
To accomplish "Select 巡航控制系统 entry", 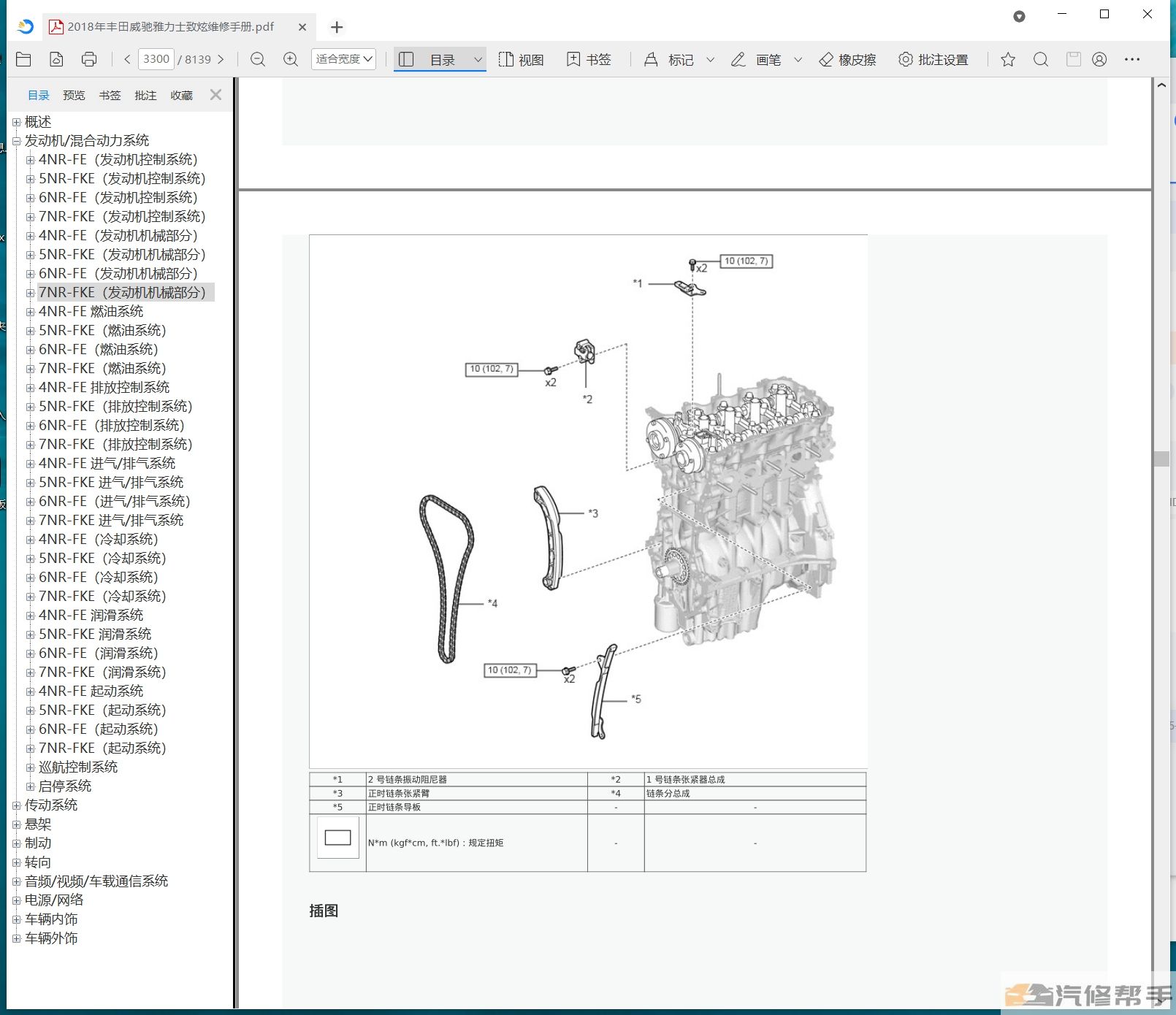I will [78, 767].
